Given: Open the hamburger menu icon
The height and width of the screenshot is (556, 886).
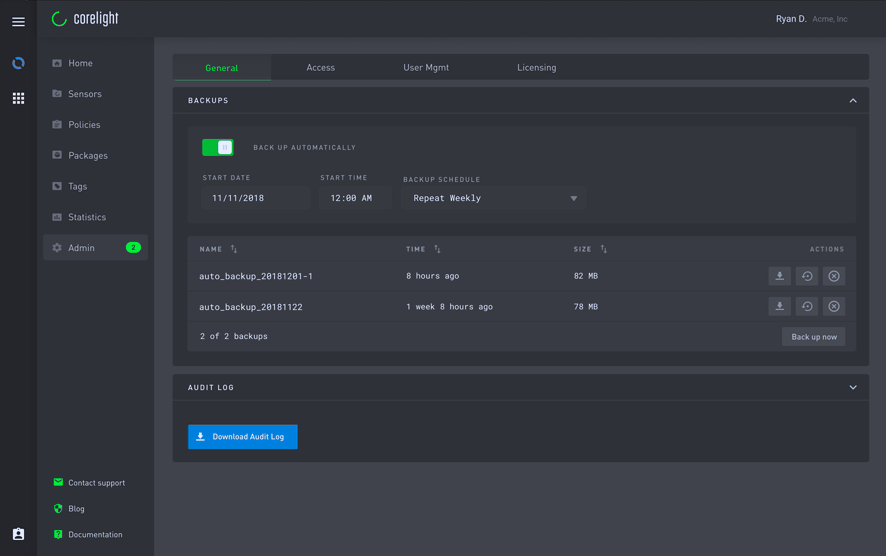Looking at the screenshot, I should [18, 22].
